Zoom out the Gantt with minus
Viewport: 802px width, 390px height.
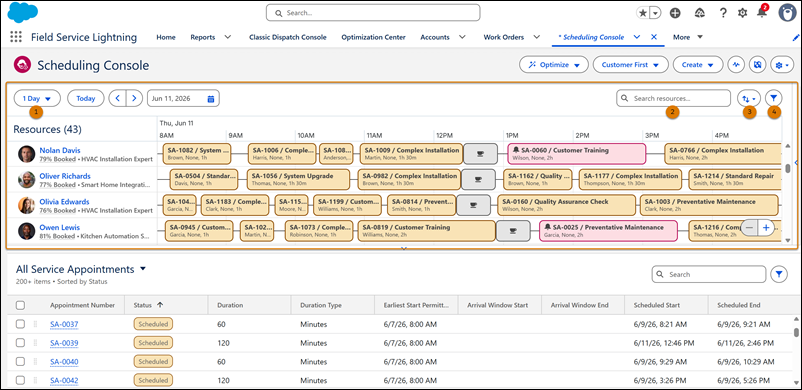pyautogui.click(x=749, y=228)
